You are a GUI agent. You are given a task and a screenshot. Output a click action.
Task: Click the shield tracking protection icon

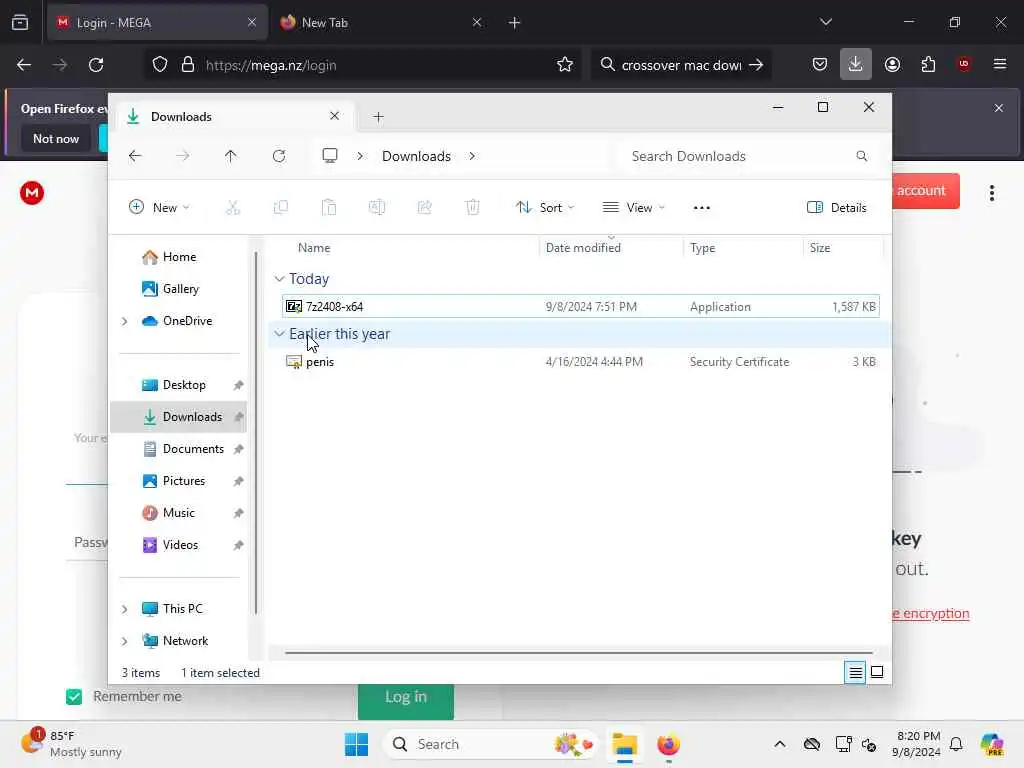(x=160, y=65)
